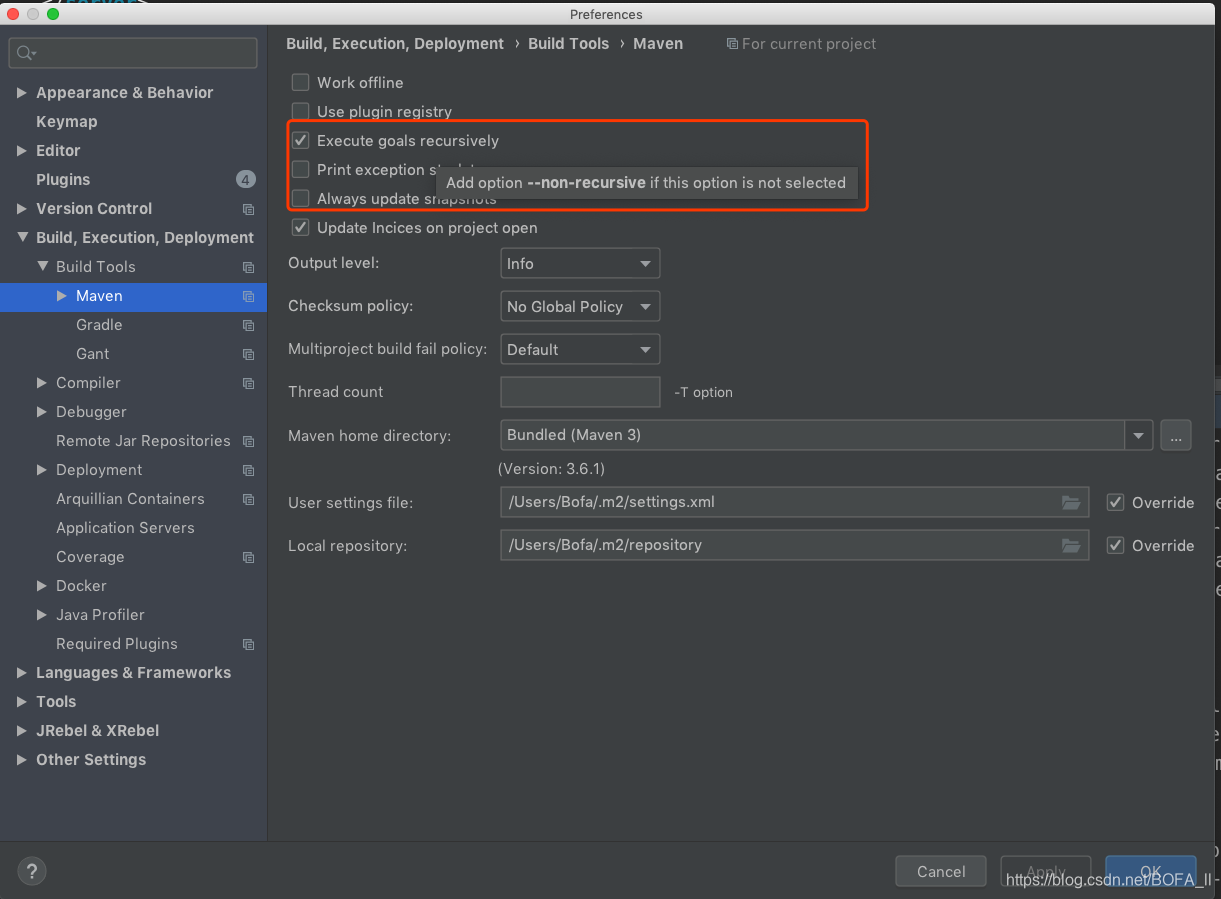Click browse '...' button for Maven home
This screenshot has width=1221, height=899.
pos(1176,435)
